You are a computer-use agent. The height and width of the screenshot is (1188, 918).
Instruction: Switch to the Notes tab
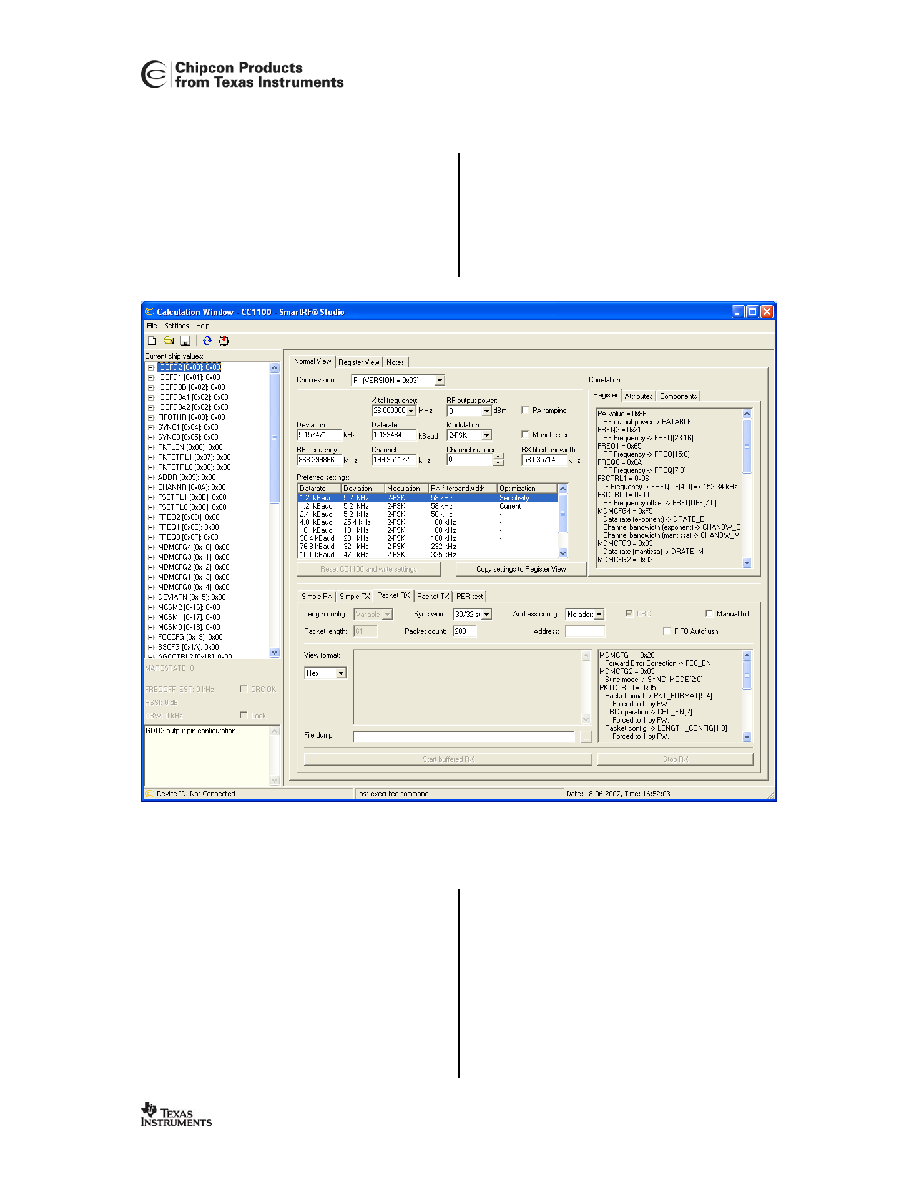coord(395,362)
